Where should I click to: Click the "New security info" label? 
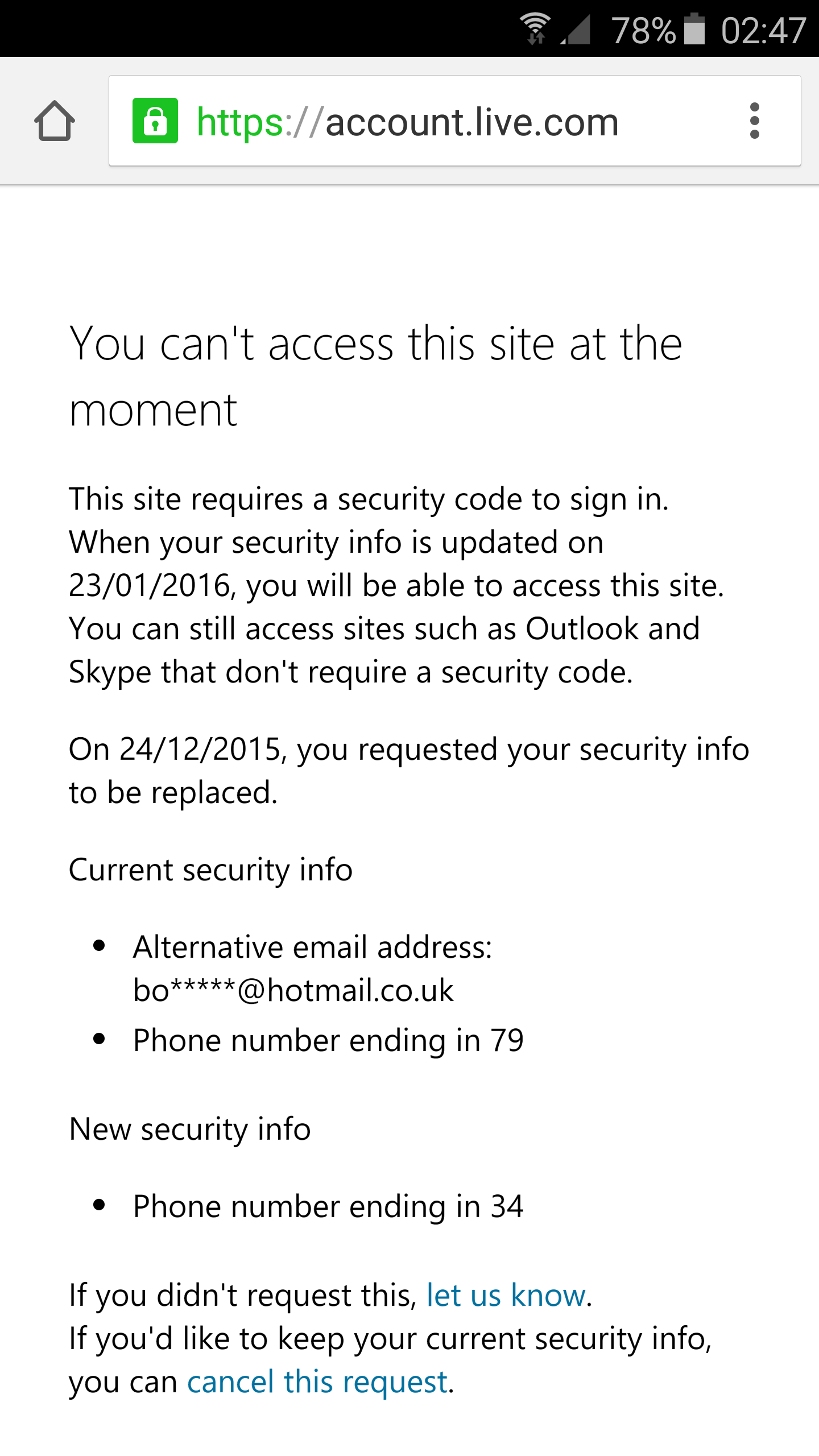click(190, 1129)
